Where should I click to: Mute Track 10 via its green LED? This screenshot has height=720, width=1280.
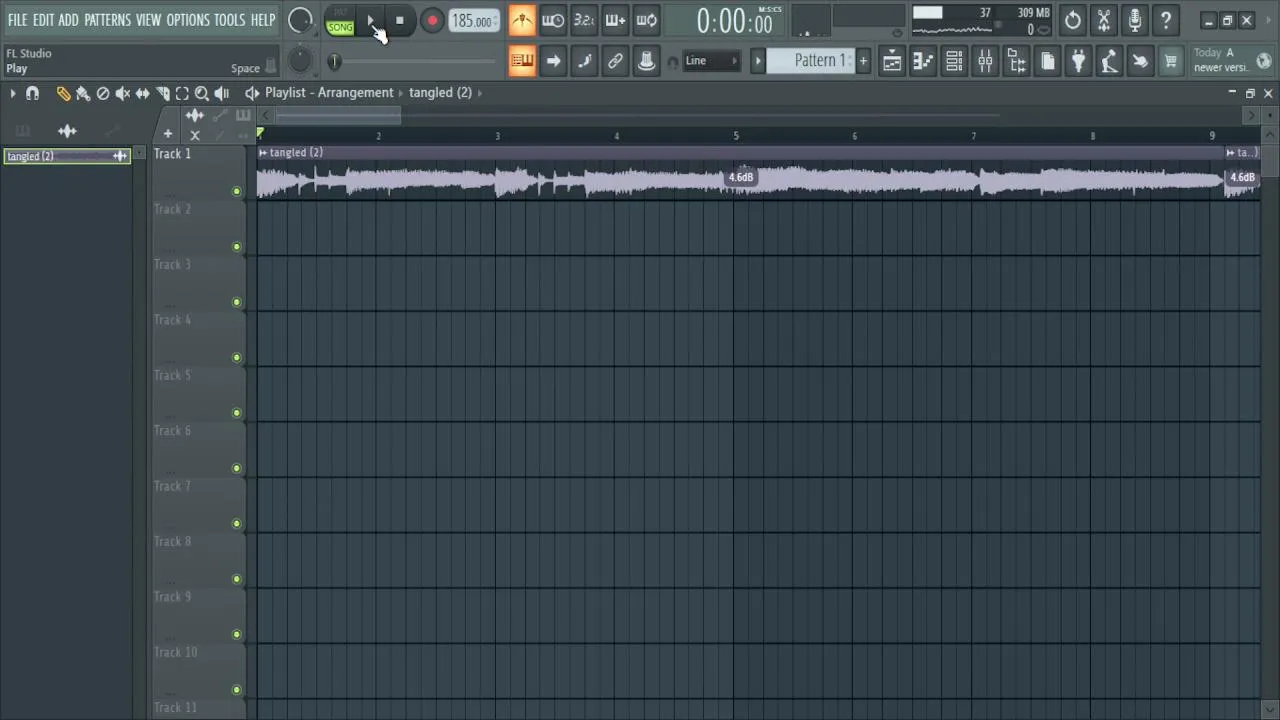click(237, 690)
